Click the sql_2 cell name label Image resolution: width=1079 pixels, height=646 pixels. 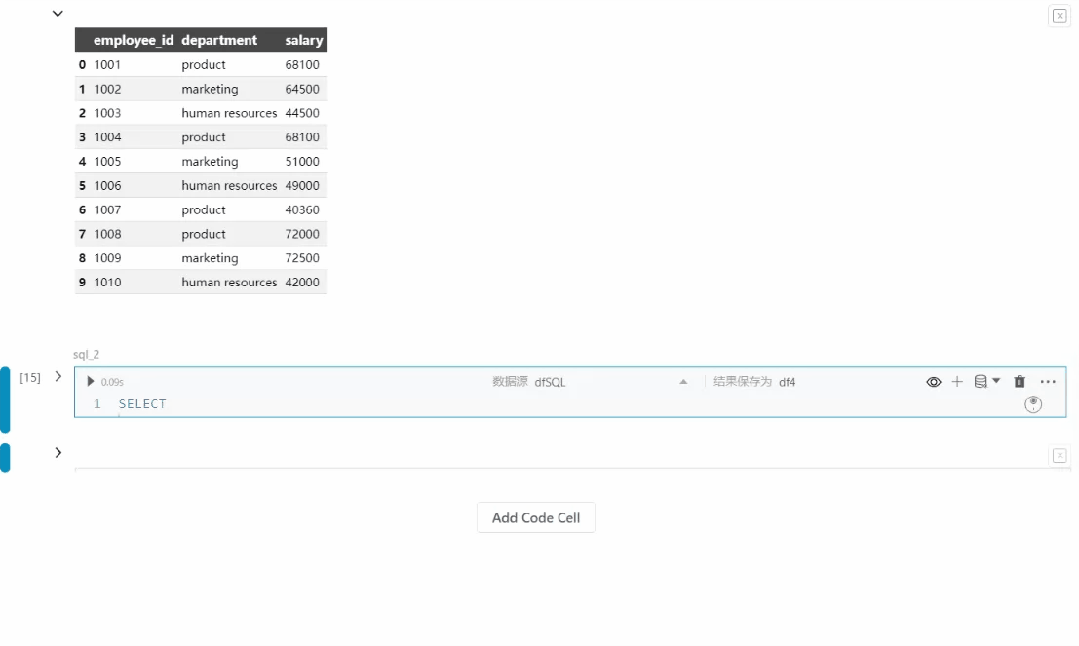[86, 354]
